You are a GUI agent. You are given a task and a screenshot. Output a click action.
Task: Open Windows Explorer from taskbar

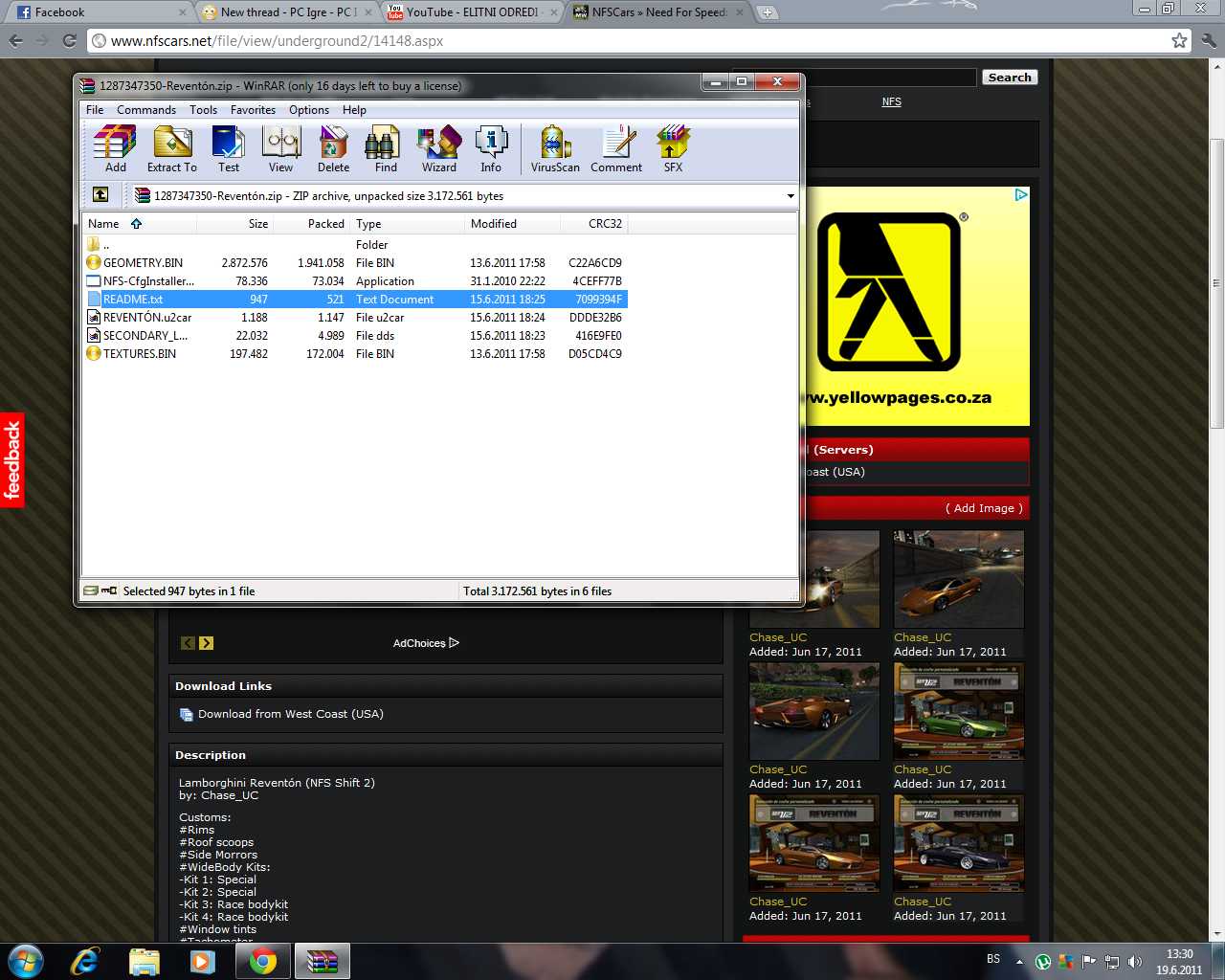click(x=144, y=961)
